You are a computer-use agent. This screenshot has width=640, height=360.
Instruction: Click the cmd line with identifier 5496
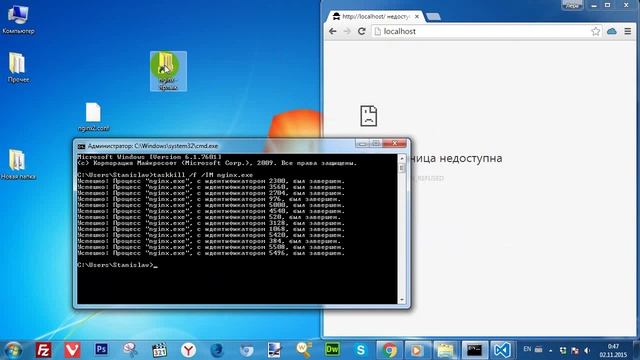click(211, 253)
